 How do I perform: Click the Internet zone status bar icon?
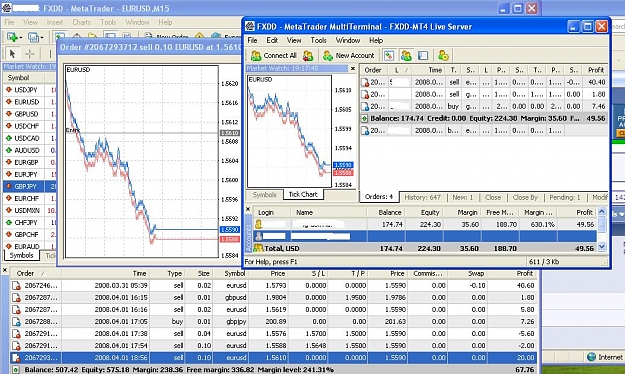click(592, 357)
